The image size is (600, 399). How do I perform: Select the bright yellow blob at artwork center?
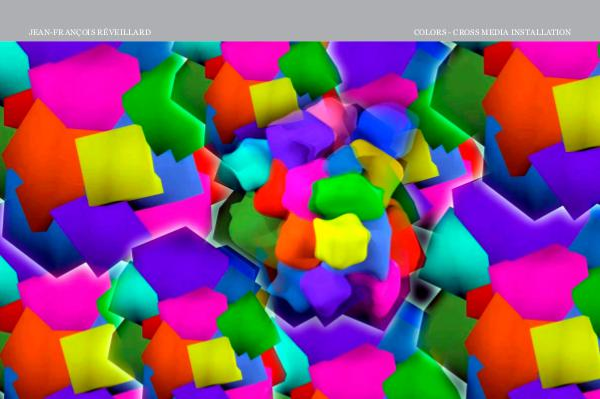point(341,241)
